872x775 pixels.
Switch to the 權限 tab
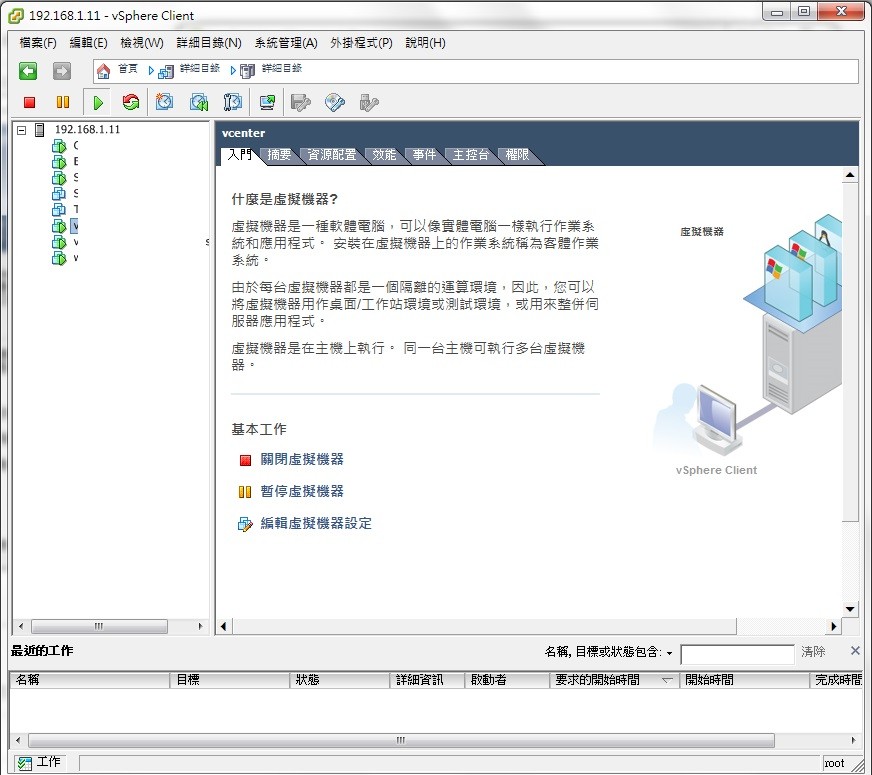click(517, 155)
